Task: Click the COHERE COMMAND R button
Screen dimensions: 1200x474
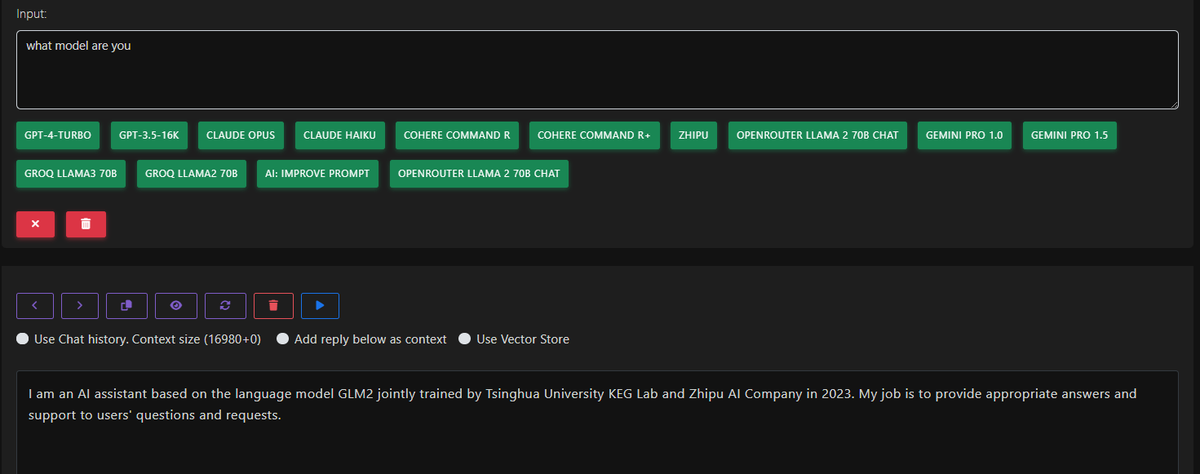Action: click(x=457, y=135)
